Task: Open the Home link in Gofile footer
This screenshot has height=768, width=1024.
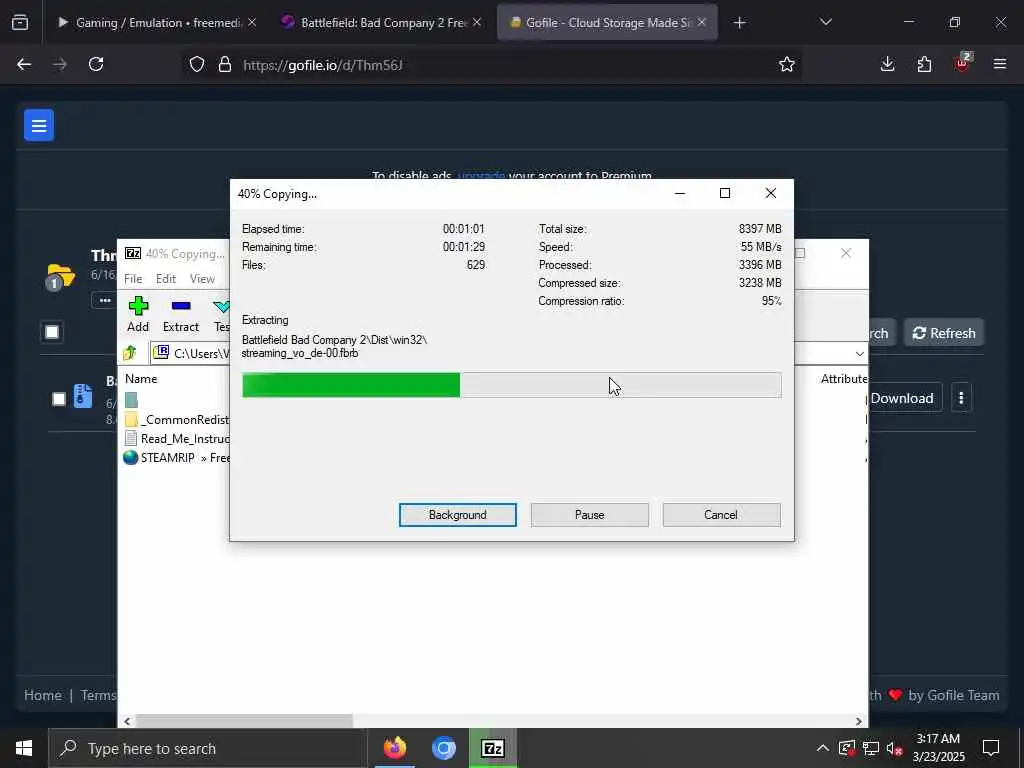Action: click(43, 696)
